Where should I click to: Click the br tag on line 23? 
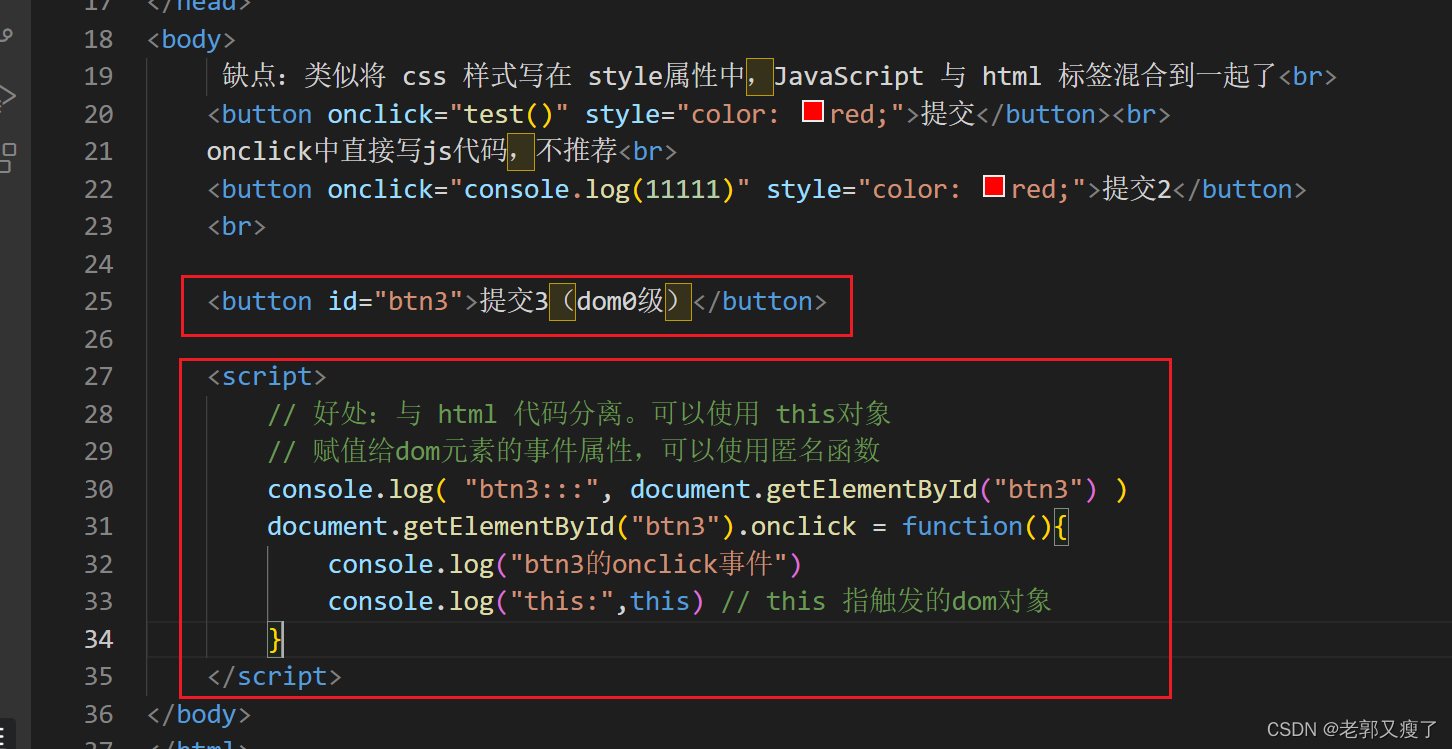point(235,226)
